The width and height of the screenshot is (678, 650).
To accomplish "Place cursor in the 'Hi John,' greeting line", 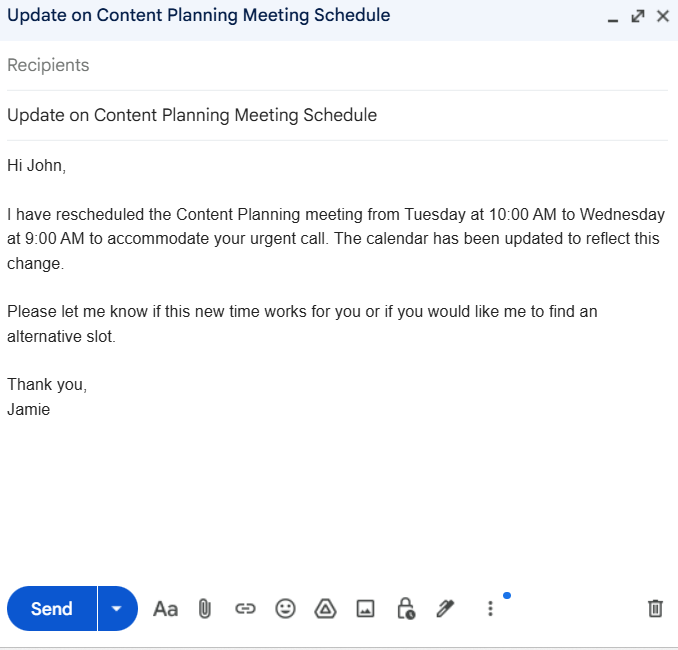I will coord(37,166).
